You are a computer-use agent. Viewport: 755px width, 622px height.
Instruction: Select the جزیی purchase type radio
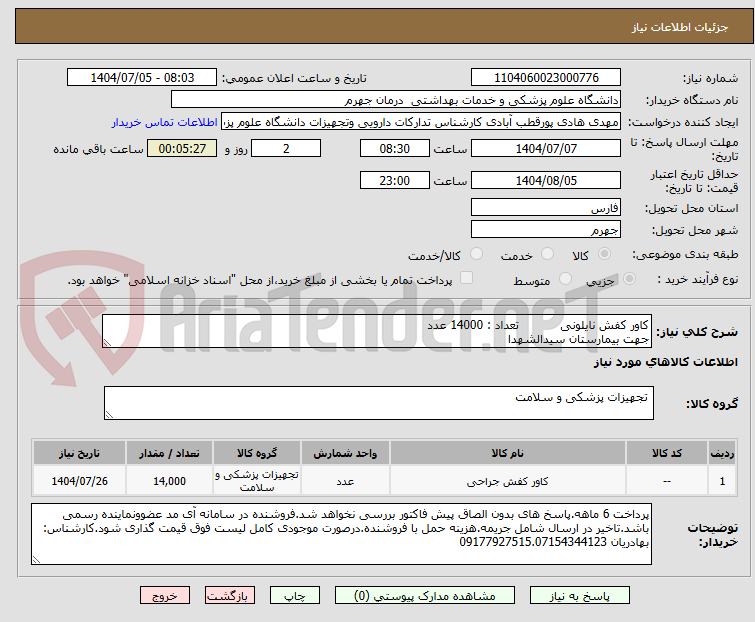pos(629,279)
